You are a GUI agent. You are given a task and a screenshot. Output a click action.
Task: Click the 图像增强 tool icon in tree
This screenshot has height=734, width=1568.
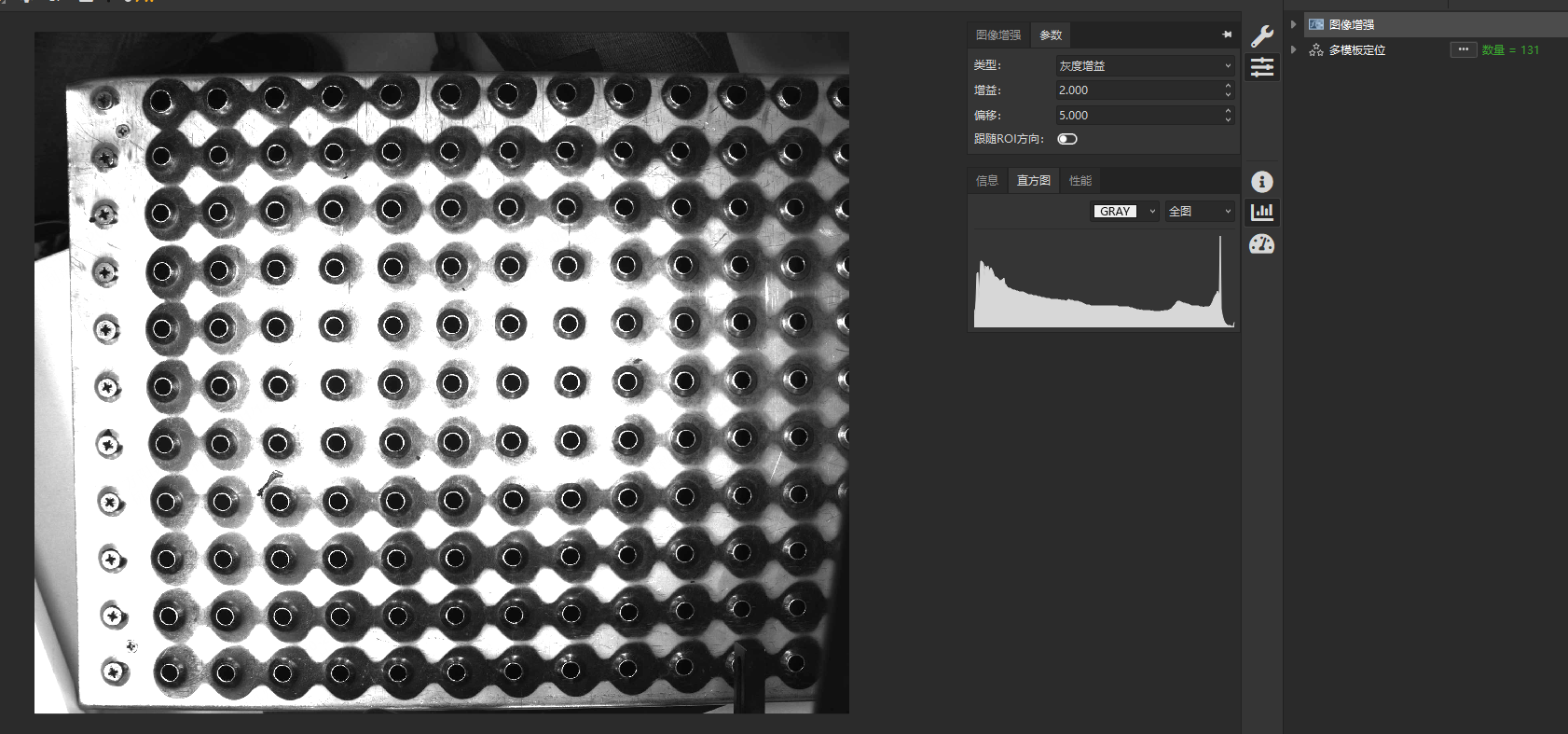tap(1316, 24)
